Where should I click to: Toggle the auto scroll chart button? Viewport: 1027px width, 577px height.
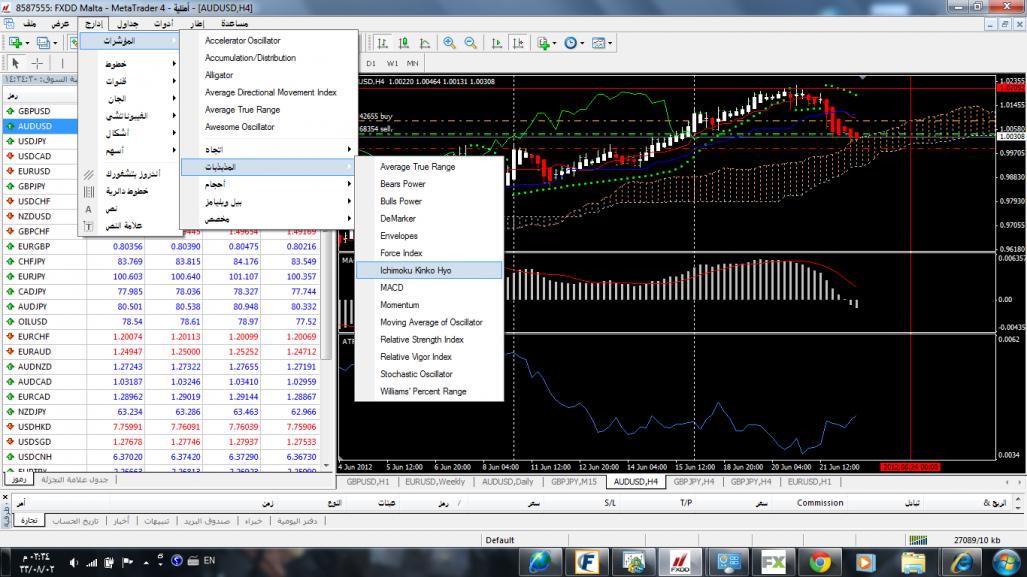(498, 43)
